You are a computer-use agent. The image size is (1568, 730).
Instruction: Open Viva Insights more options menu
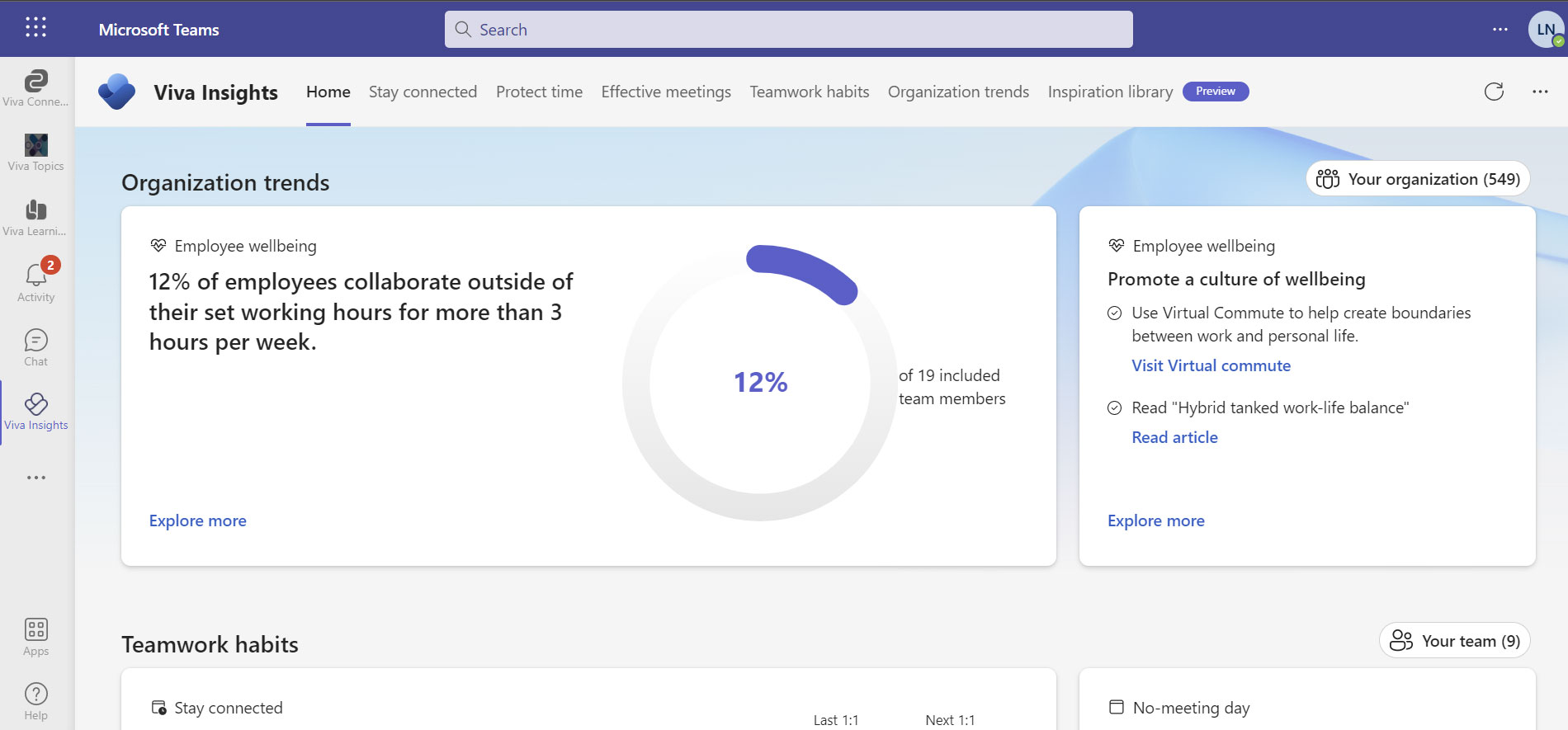(x=1540, y=92)
